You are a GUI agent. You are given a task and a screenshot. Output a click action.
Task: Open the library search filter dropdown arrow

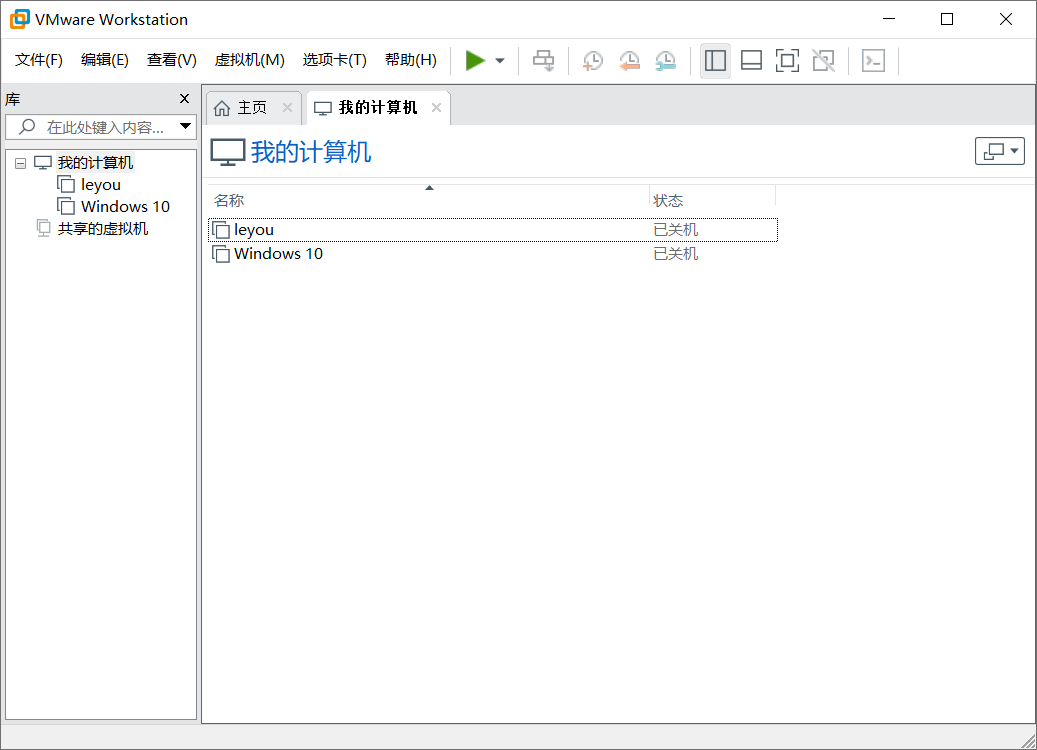186,126
